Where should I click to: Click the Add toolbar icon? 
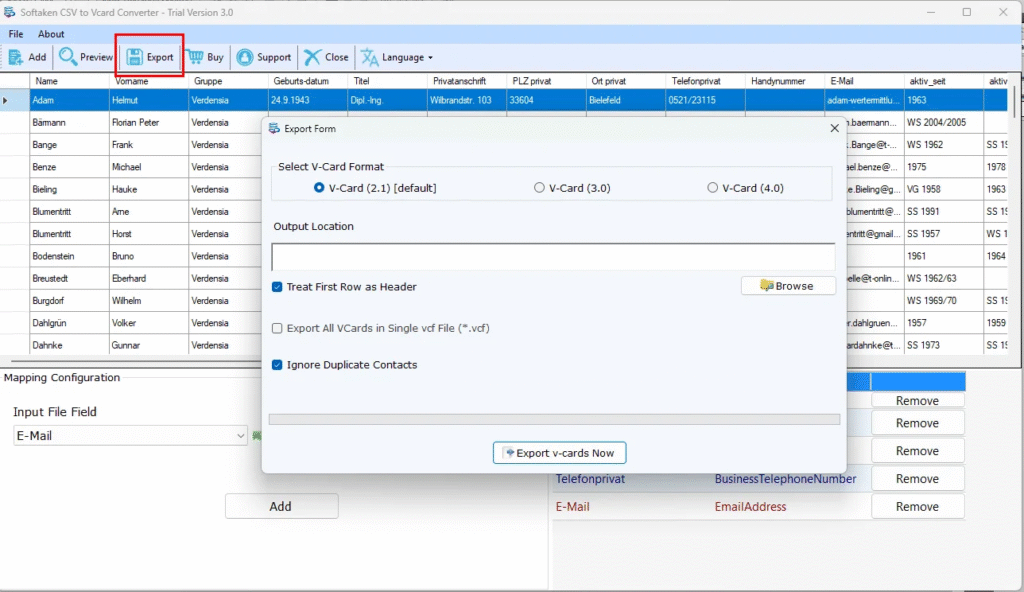pos(27,58)
